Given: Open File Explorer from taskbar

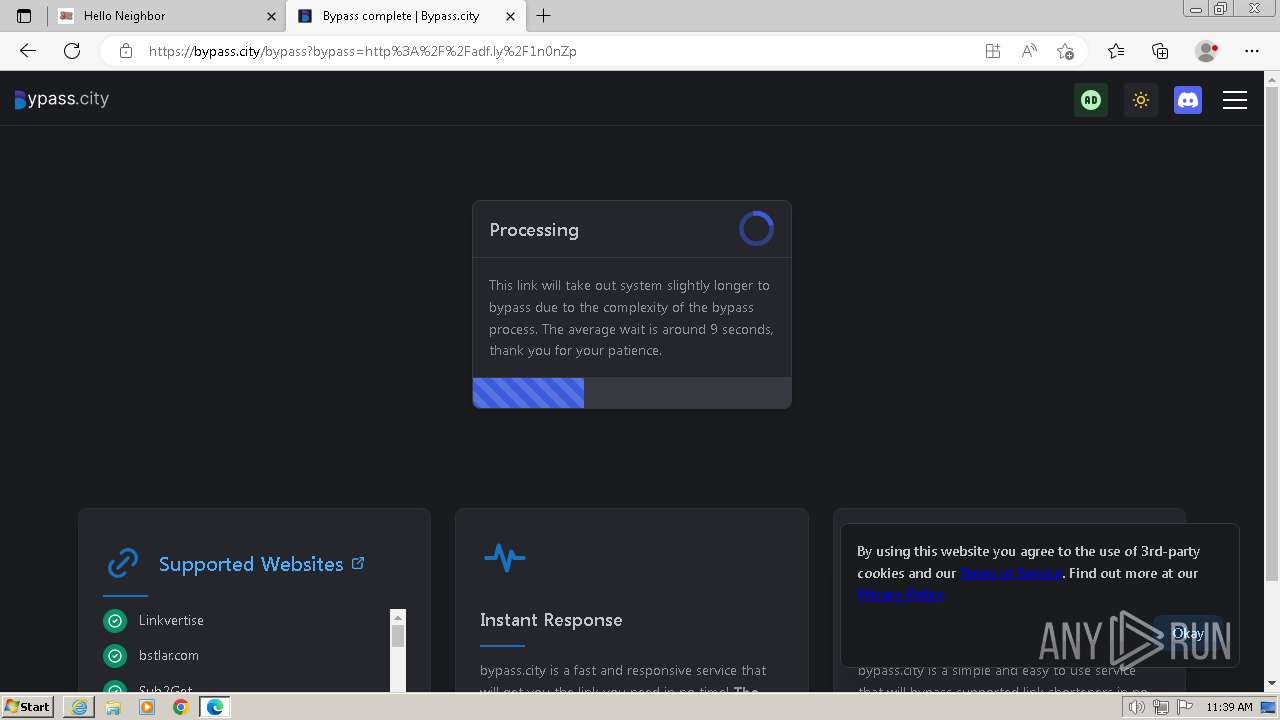Looking at the screenshot, I should click(113, 707).
